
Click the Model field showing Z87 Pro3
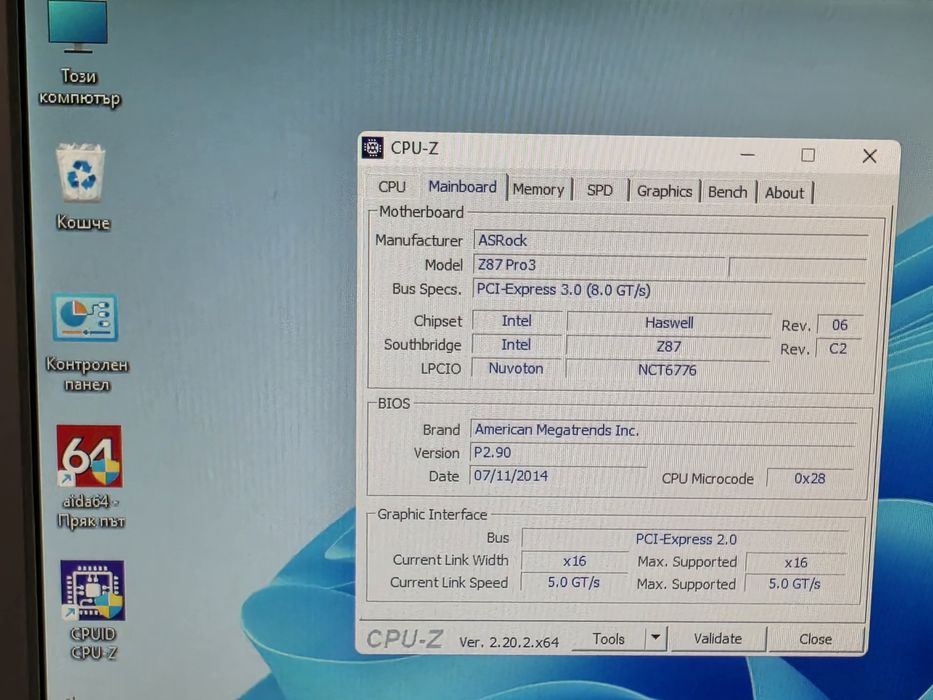[599, 265]
